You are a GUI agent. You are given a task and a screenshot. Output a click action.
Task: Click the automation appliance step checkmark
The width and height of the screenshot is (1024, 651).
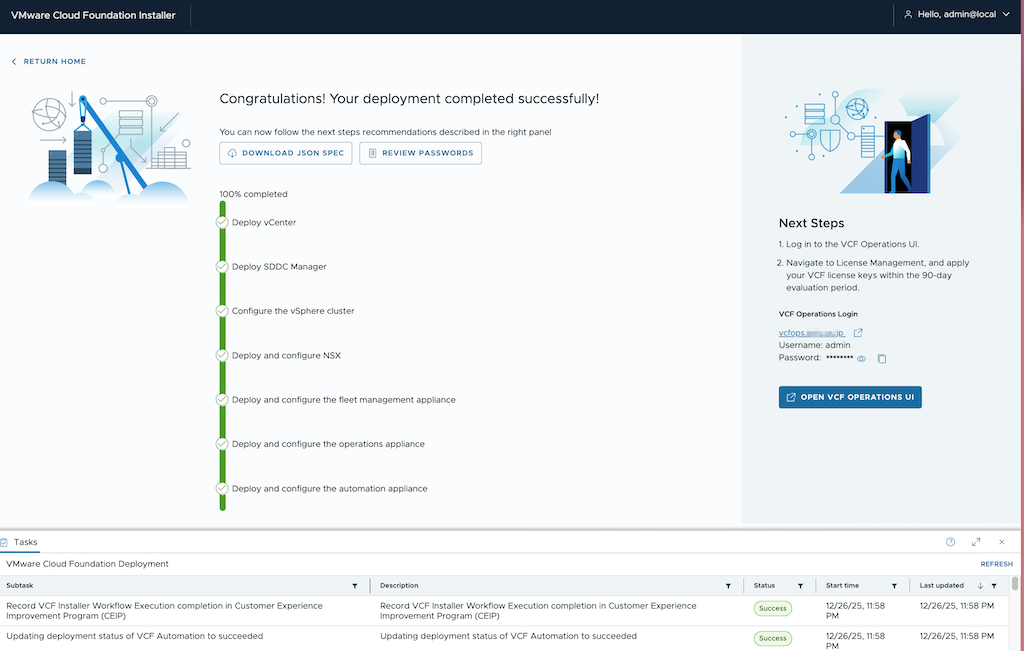(222, 488)
